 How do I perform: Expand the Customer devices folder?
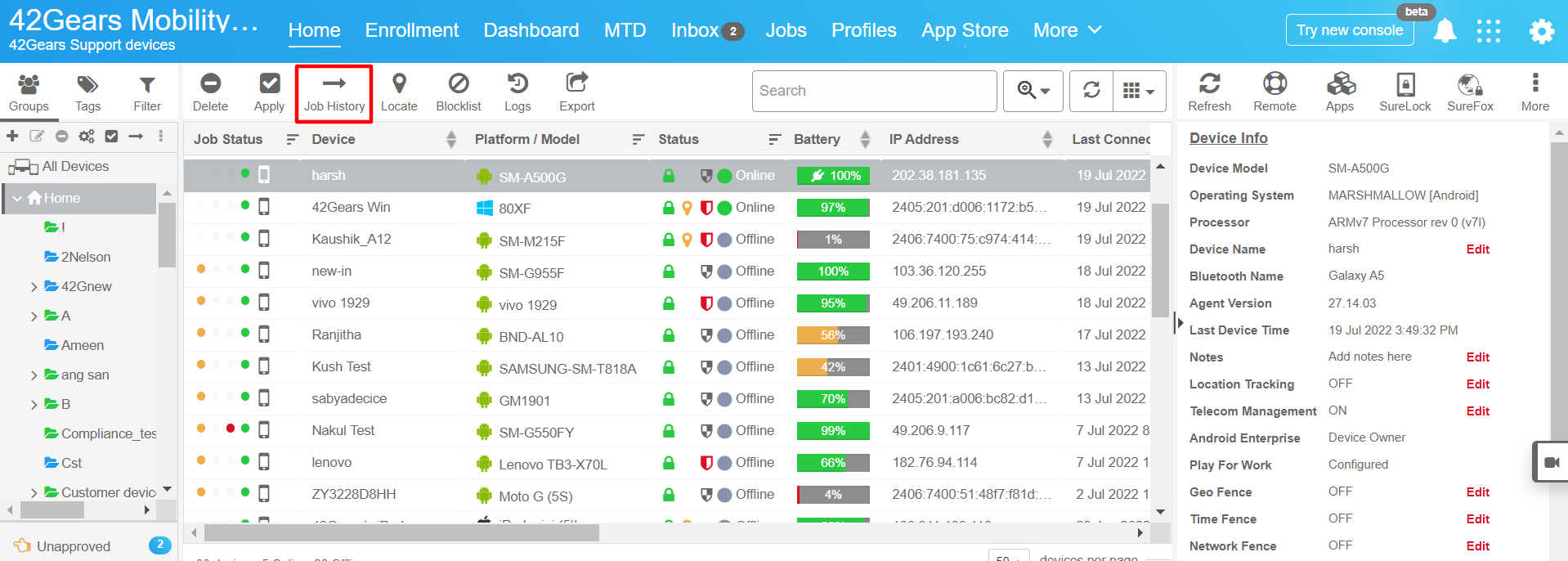[34, 493]
